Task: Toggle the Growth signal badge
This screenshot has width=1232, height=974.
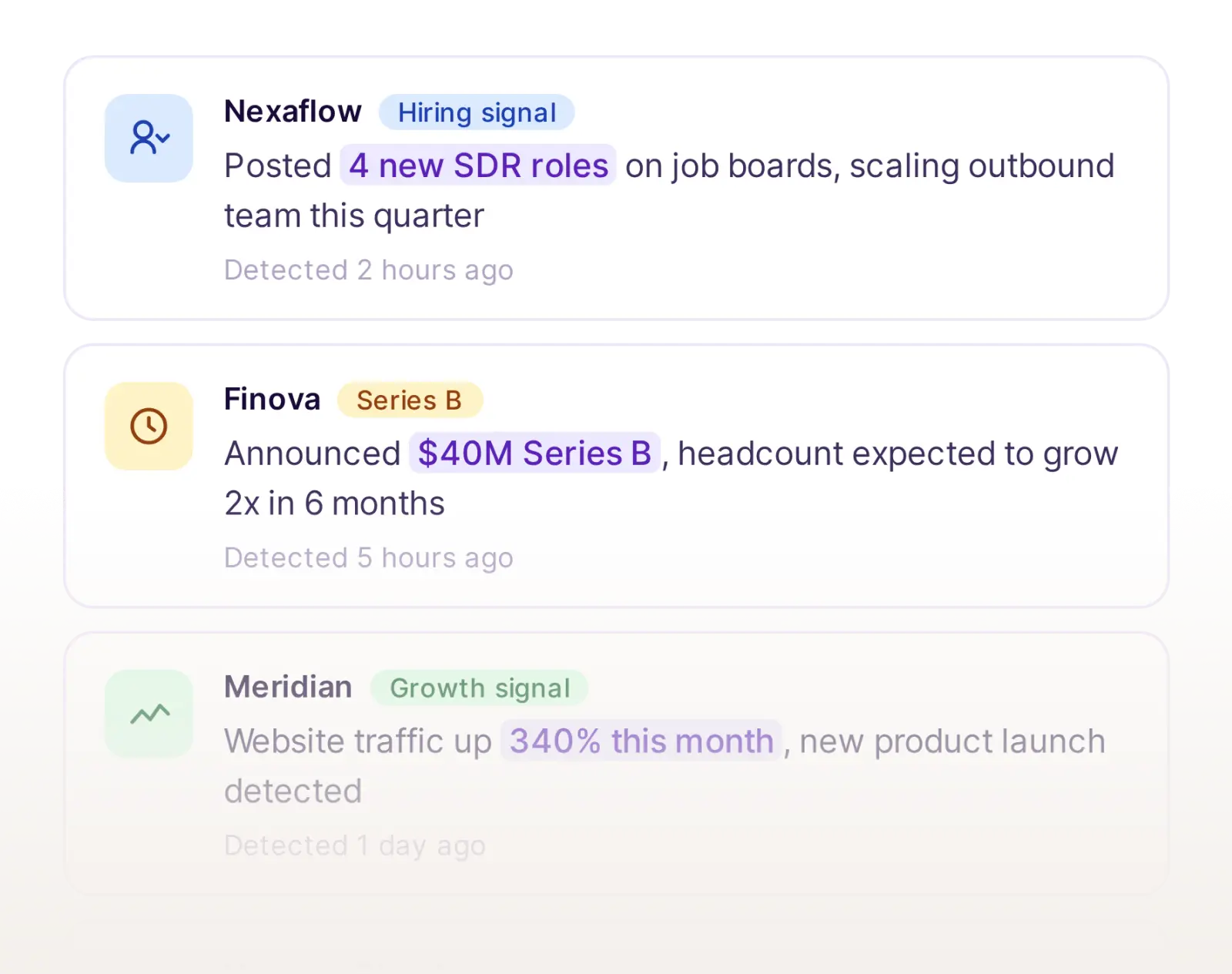Action: (479, 688)
